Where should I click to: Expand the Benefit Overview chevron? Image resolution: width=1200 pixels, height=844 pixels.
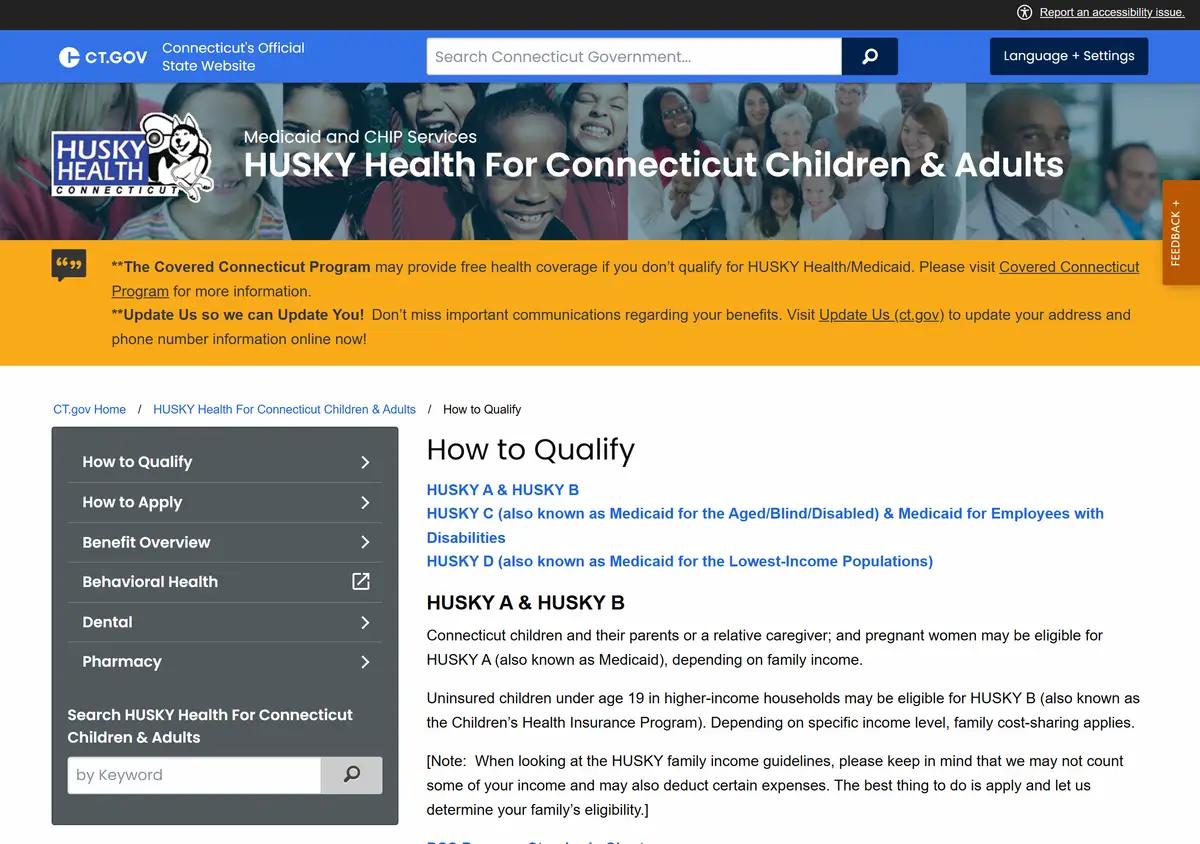(365, 542)
